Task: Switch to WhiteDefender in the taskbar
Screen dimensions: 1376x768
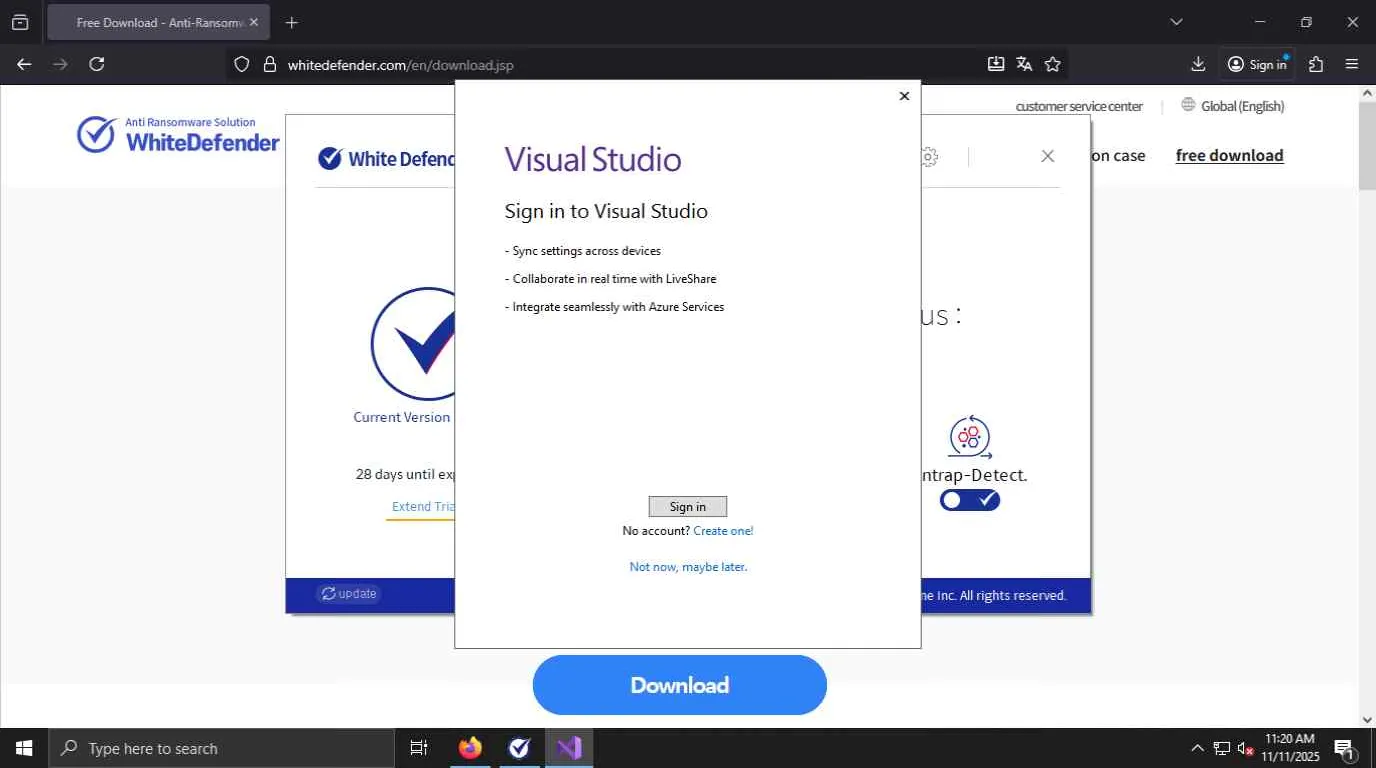Action: click(519, 748)
